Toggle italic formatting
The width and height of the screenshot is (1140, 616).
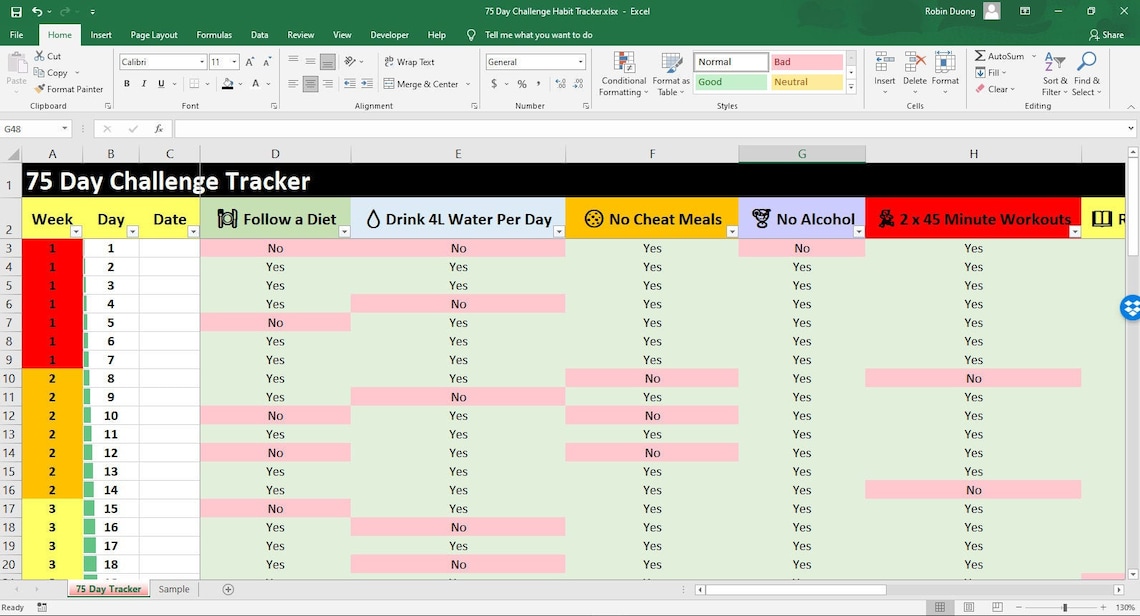click(144, 84)
